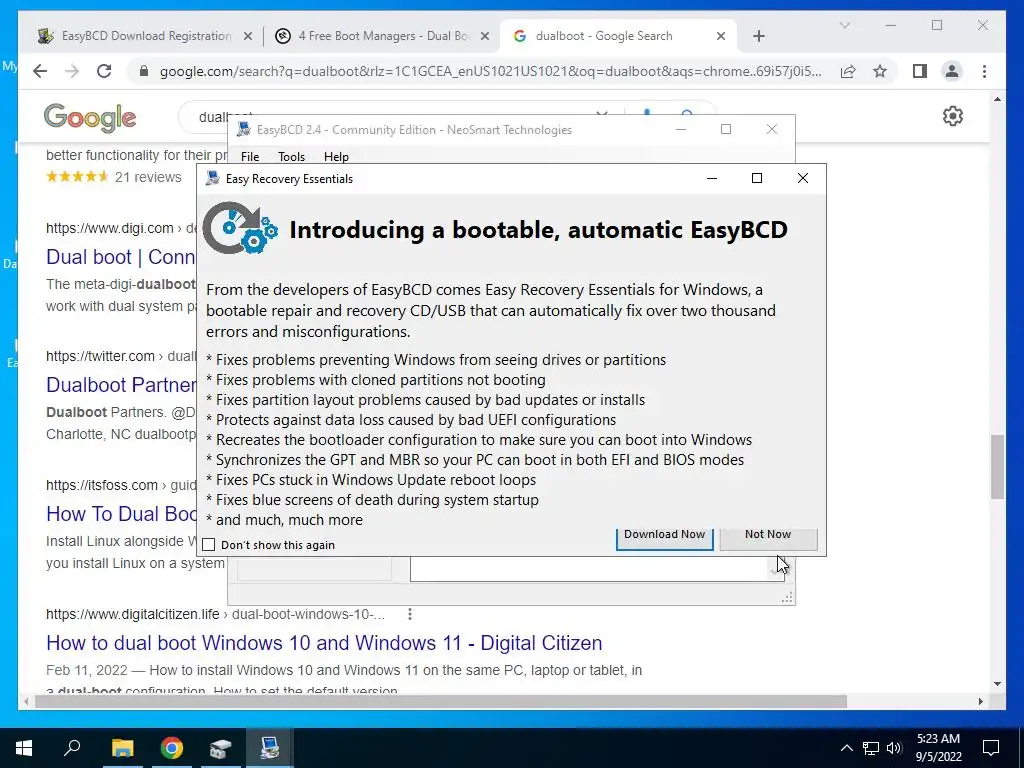
Task: Click the taskbar clock and date
Action: 938,748
